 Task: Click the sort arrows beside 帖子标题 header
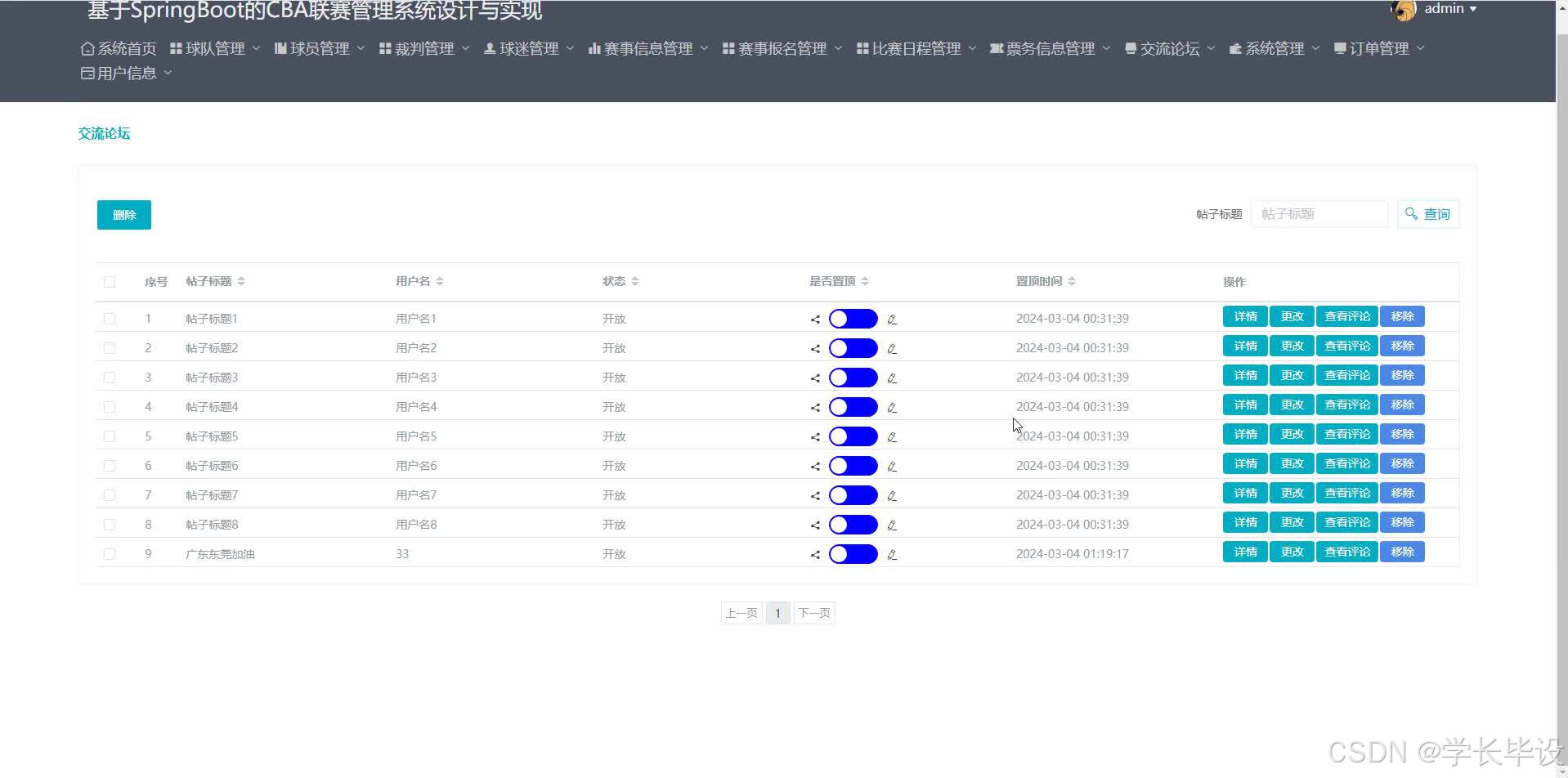coord(241,281)
